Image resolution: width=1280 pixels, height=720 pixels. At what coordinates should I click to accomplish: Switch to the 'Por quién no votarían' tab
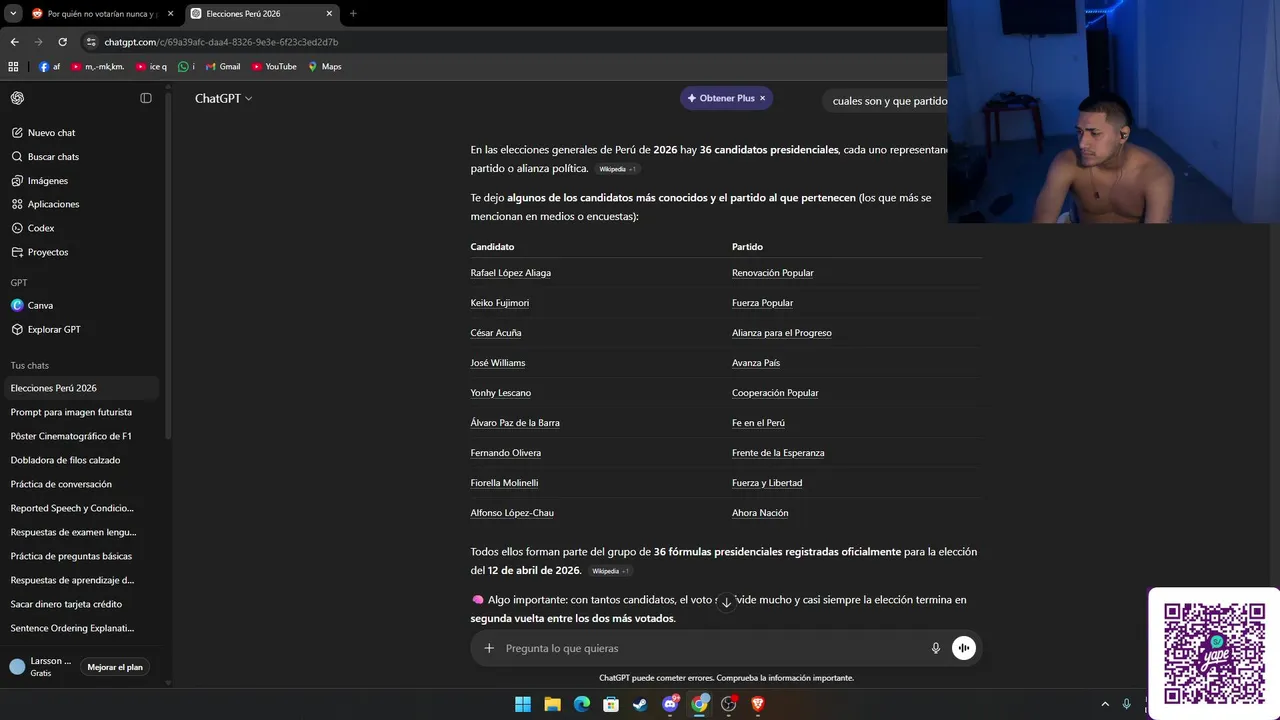point(102,14)
